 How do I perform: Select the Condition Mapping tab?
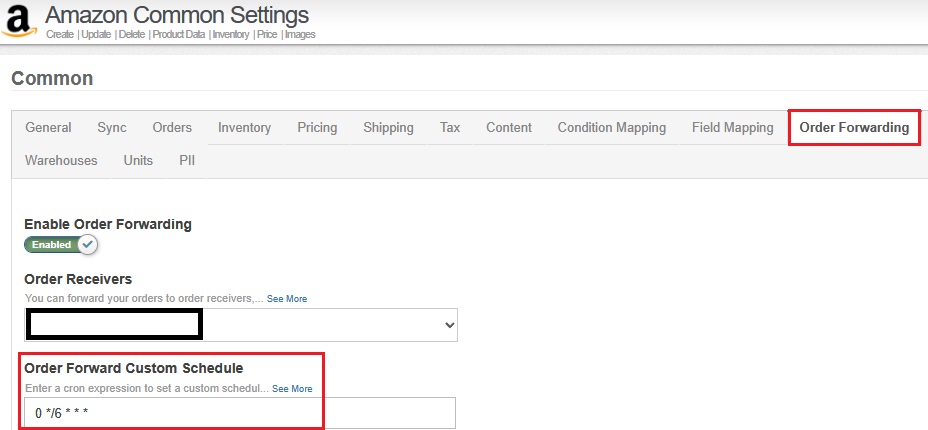611,128
